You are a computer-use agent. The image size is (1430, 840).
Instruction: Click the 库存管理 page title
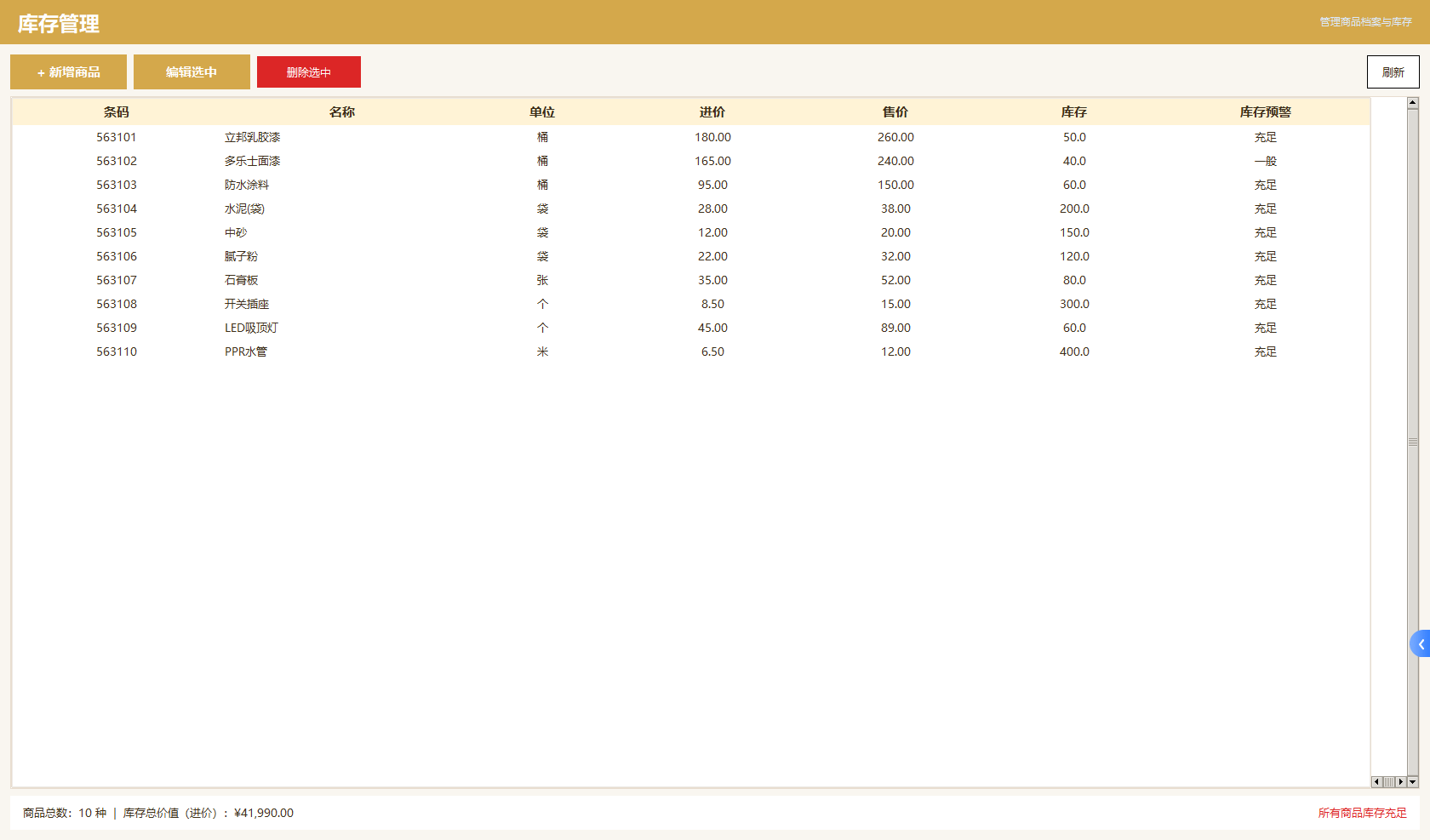tap(59, 24)
